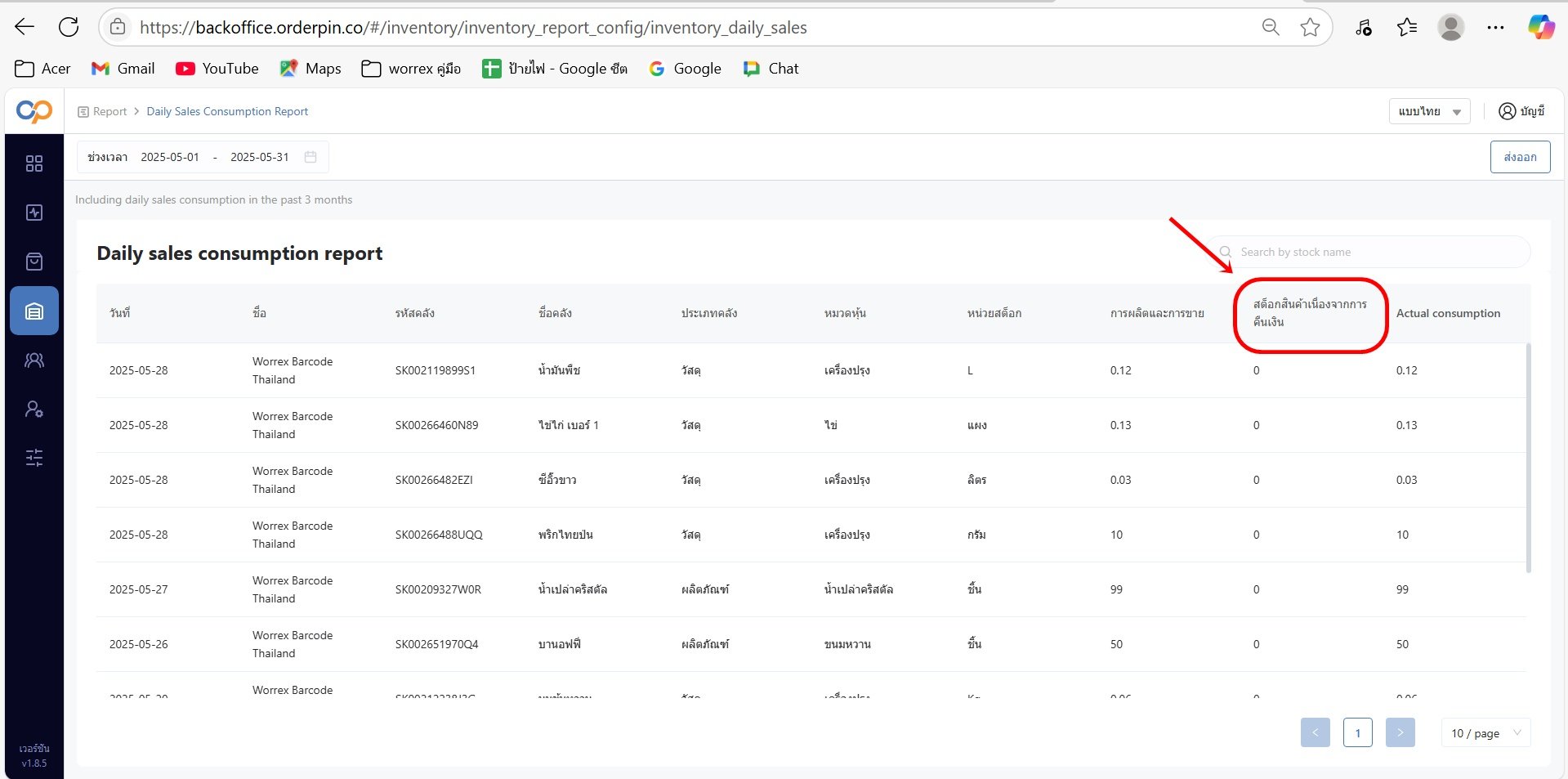Viewport: 1568px width, 779px height.
Task: Click the table vertical scrollbar
Action: (1528, 458)
